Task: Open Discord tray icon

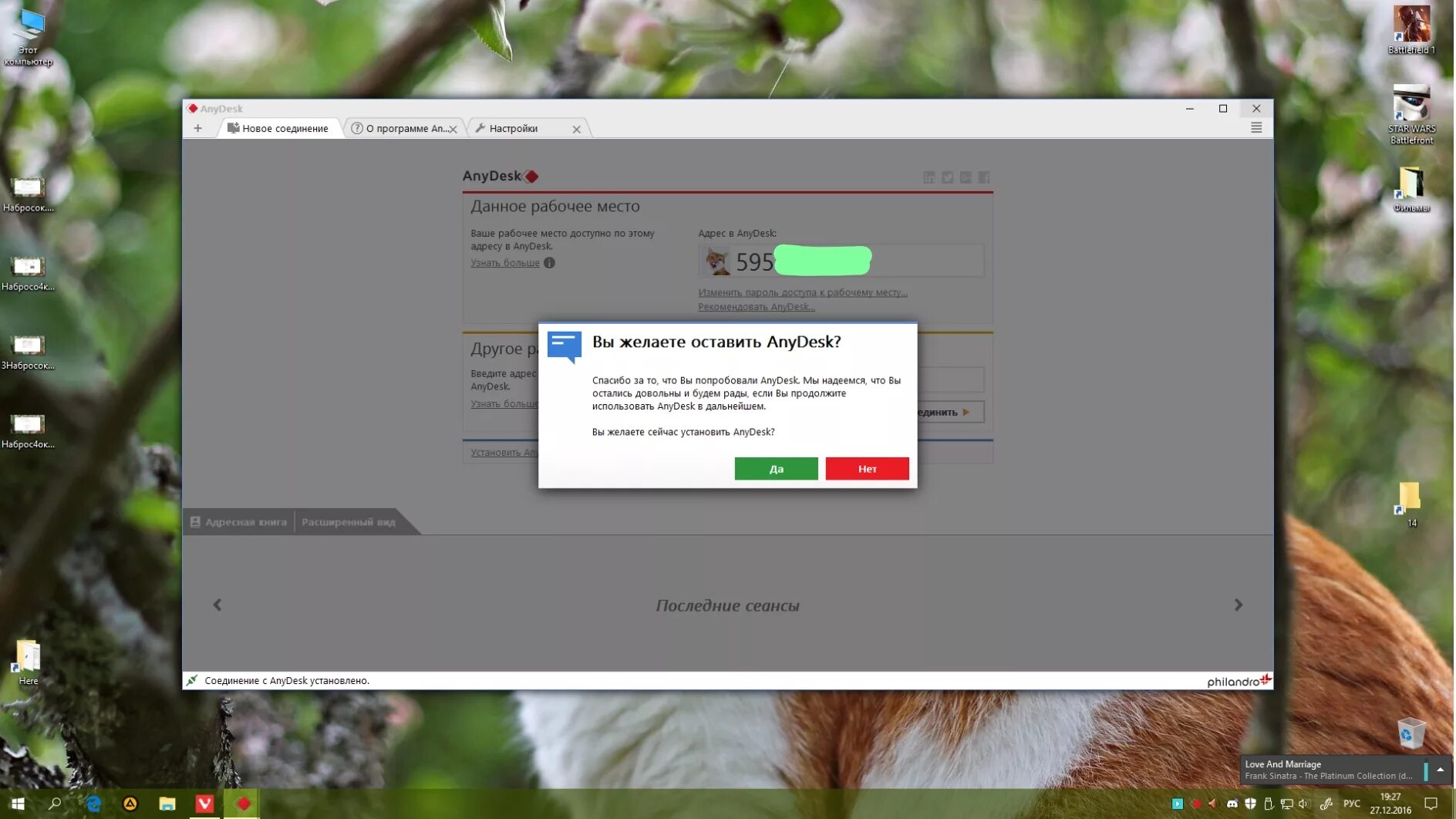Action: pos(1232,804)
